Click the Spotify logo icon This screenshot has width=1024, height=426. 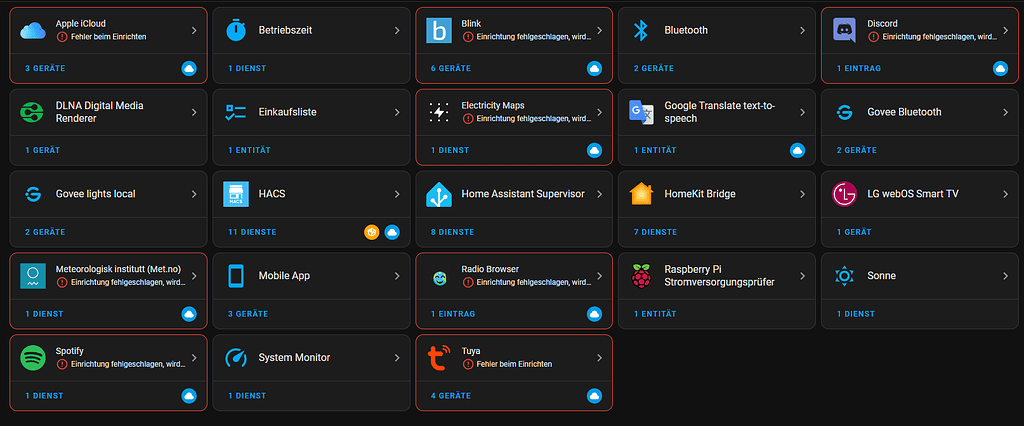click(33, 357)
